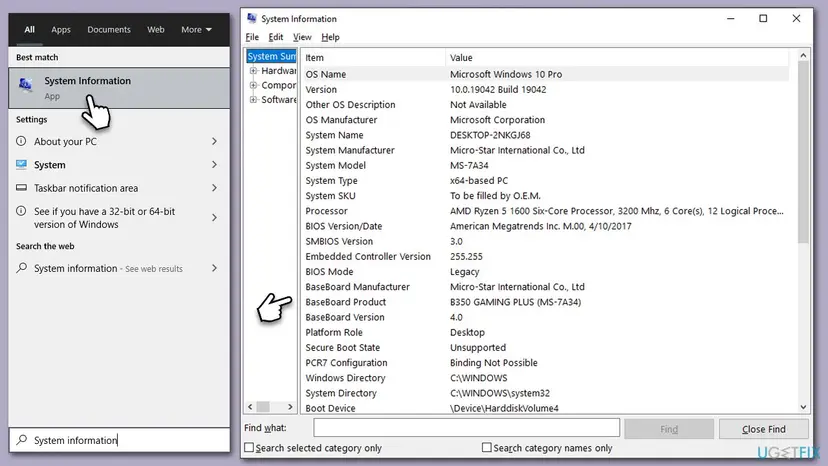828x466 pixels.
Task: Click the About your PC info icon
Action: [x=21, y=141]
